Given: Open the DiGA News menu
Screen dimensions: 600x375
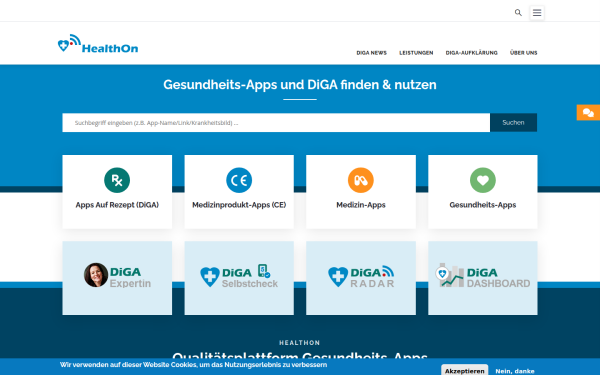Looking at the screenshot, I should [372, 53].
